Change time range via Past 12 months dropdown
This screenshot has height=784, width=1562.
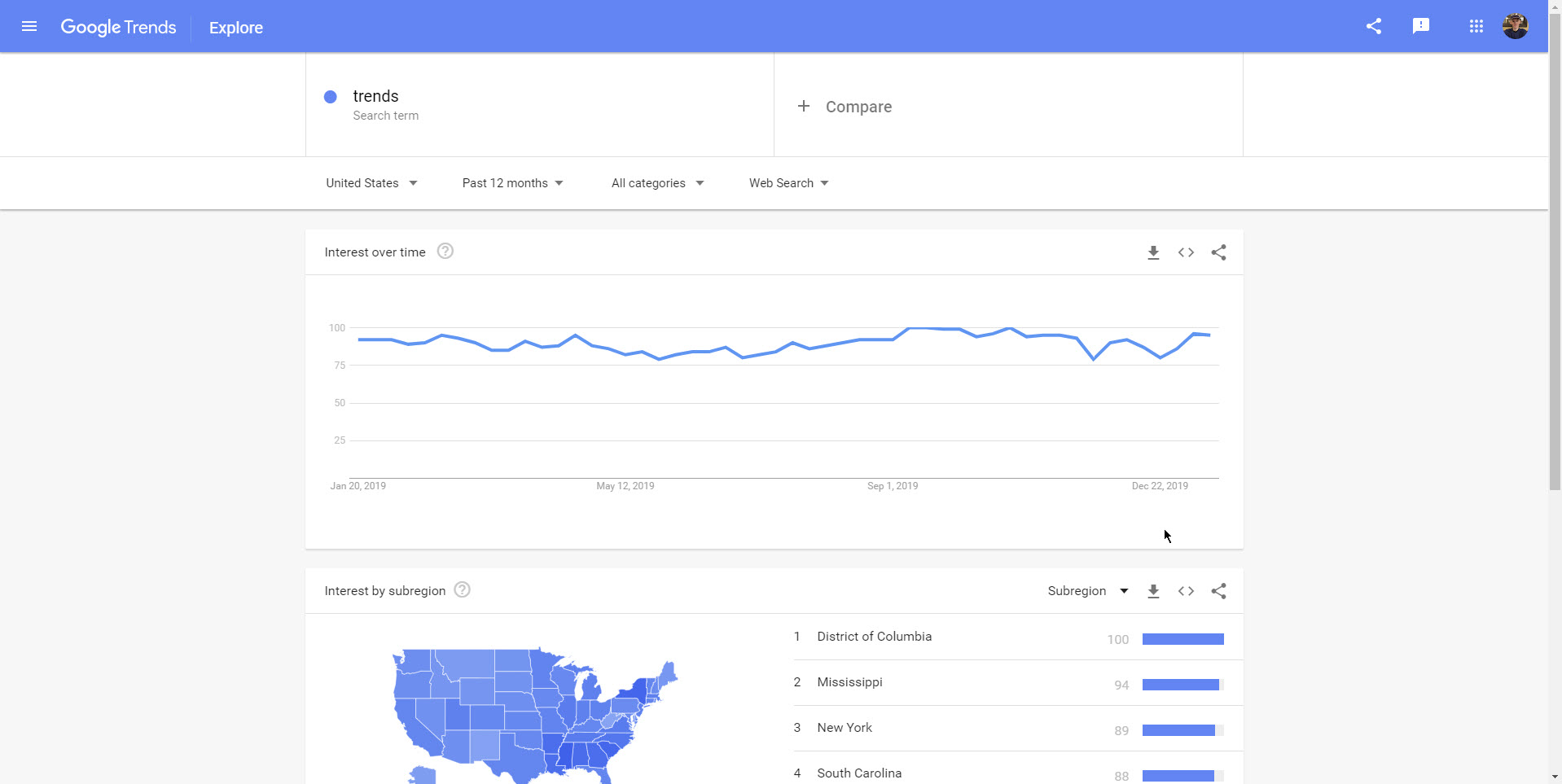coord(511,182)
